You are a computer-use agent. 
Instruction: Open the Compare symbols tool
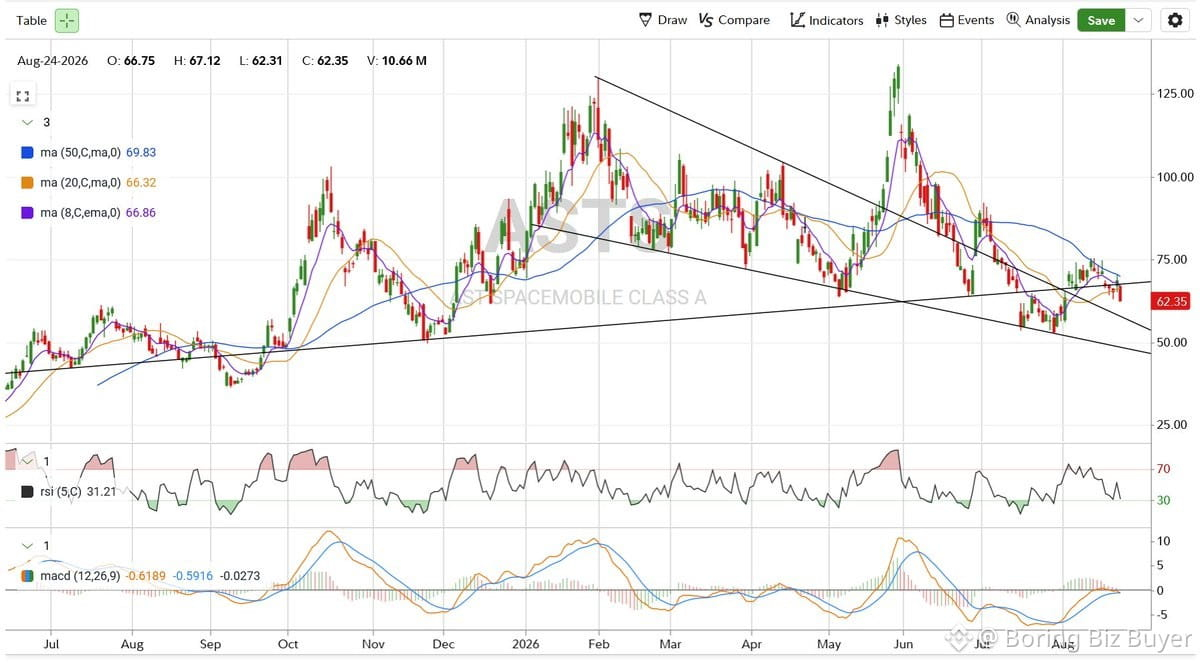coord(734,20)
